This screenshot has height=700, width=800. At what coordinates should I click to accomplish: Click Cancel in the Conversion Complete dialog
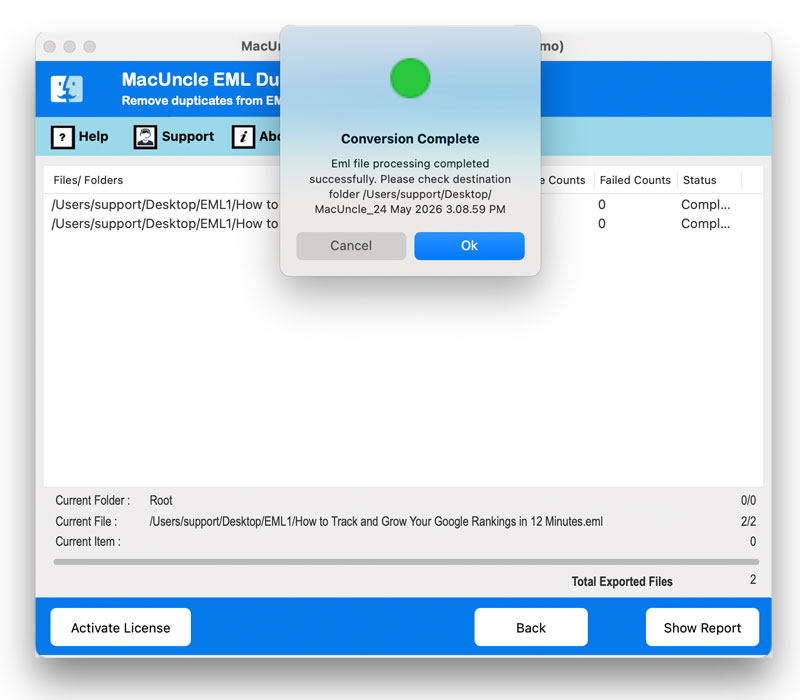351,246
